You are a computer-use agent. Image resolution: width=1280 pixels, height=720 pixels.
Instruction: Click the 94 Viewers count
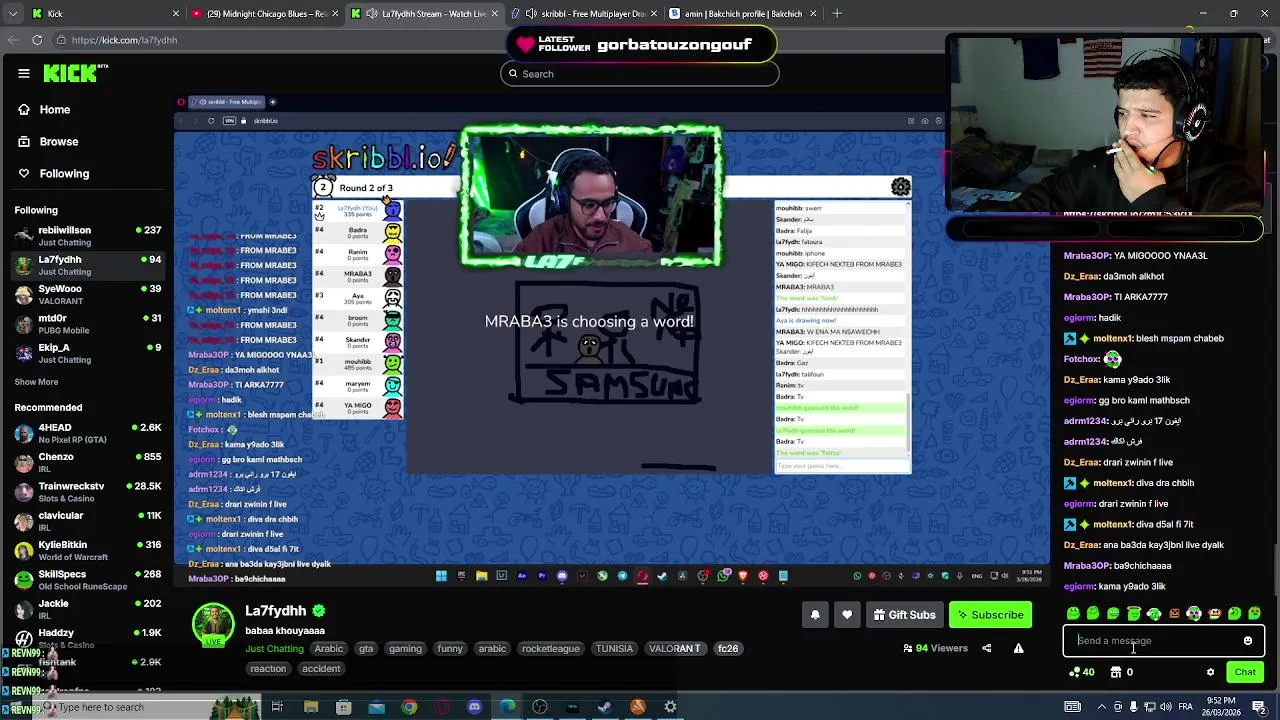coord(935,648)
